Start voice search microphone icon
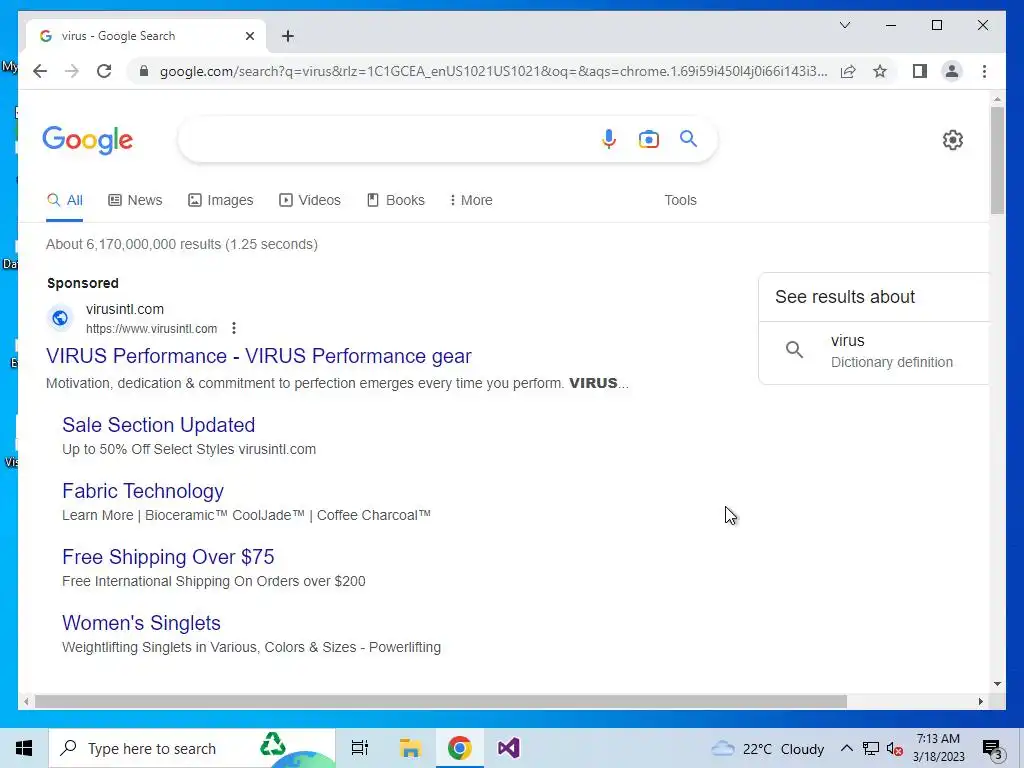Viewport: 1024px width, 768px height. (x=609, y=139)
